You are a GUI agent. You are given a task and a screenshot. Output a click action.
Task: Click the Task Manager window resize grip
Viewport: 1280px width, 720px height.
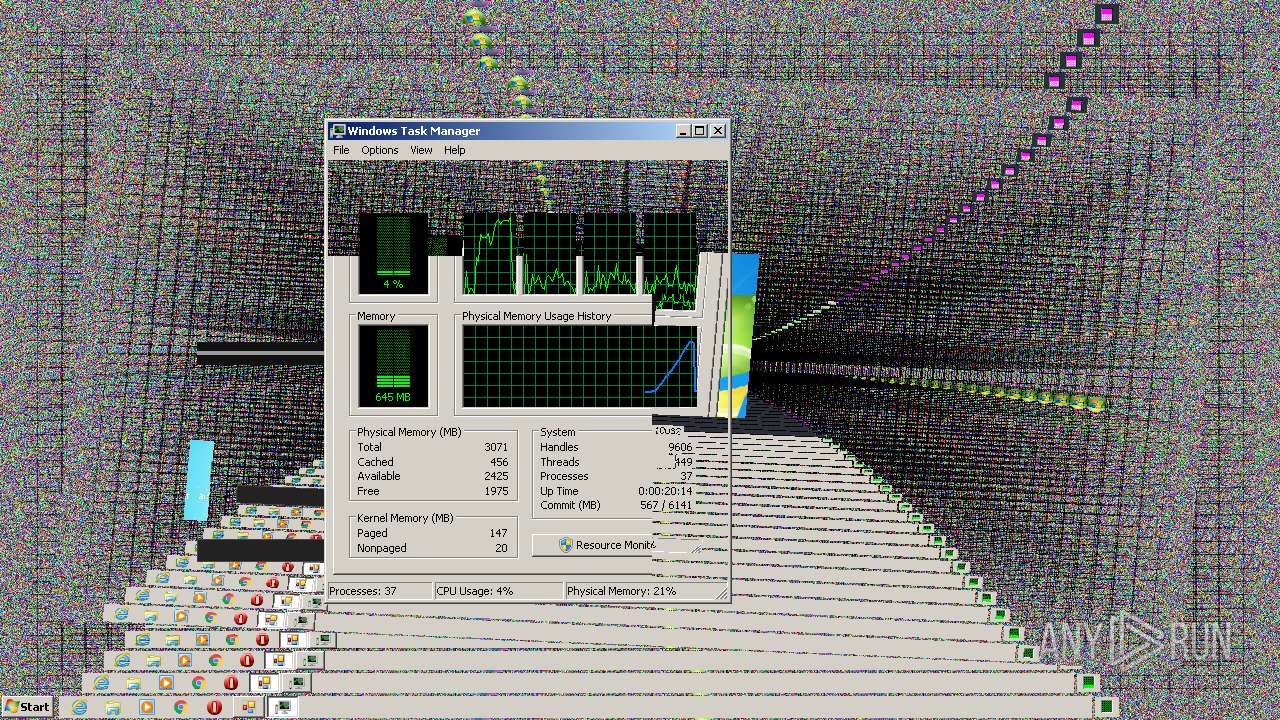click(x=721, y=593)
